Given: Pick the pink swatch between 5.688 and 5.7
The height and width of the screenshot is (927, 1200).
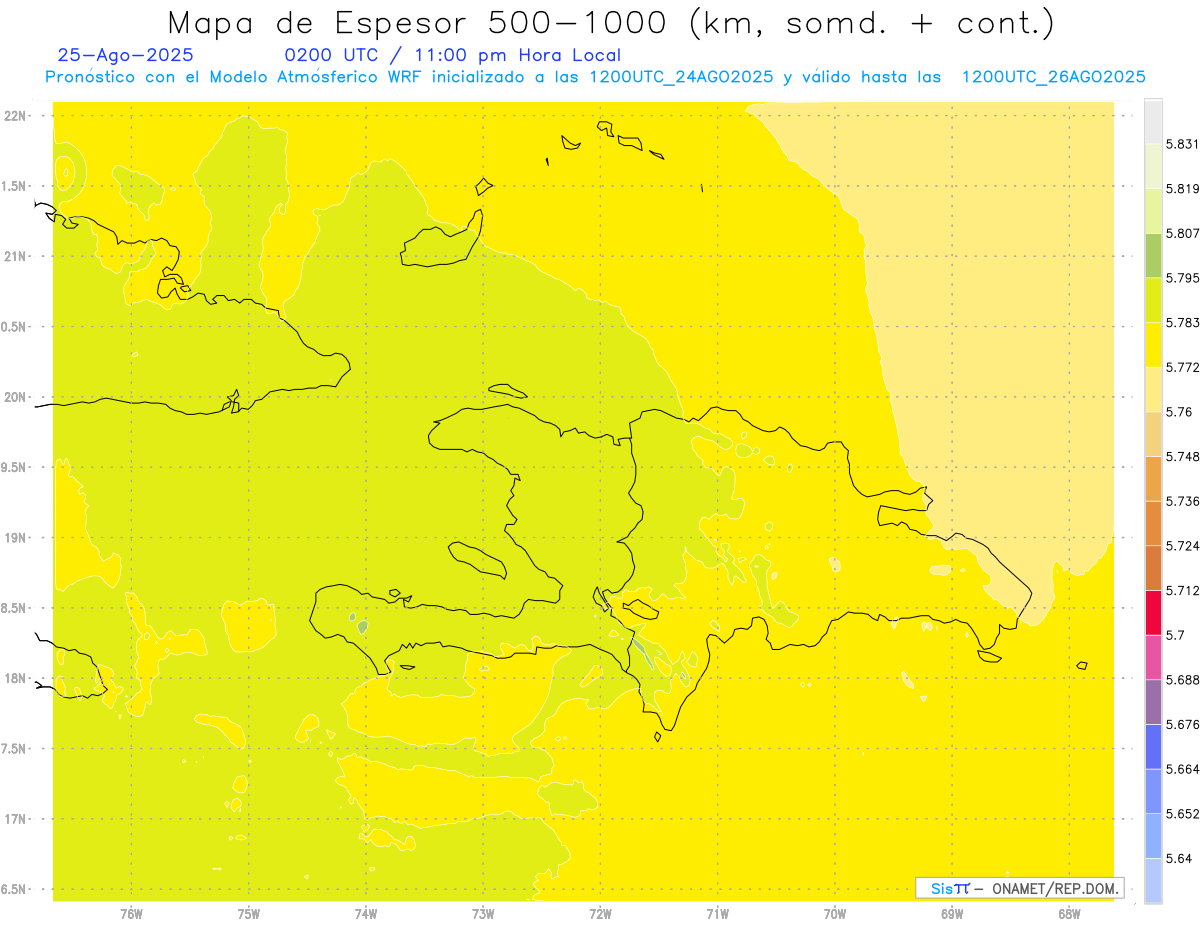Looking at the screenshot, I should (x=1153, y=658).
